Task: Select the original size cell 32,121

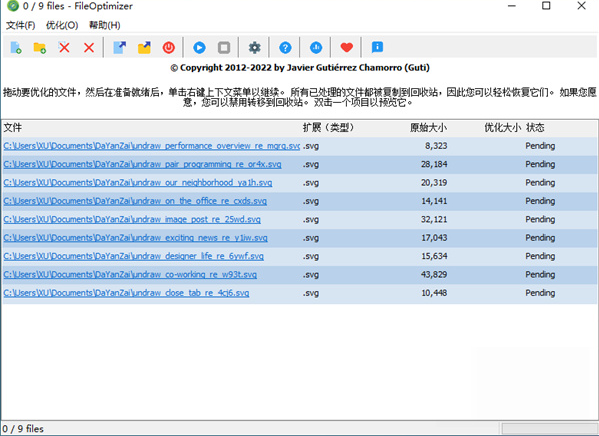Action: [434, 219]
